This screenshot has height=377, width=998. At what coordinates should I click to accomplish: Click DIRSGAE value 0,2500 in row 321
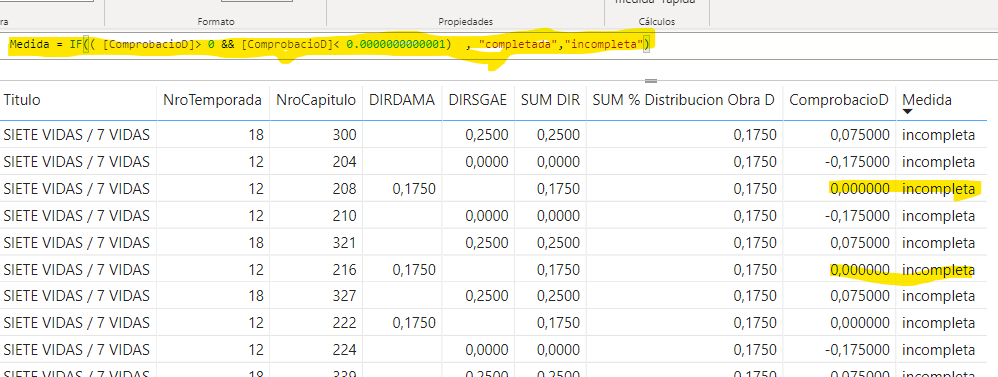click(486, 243)
